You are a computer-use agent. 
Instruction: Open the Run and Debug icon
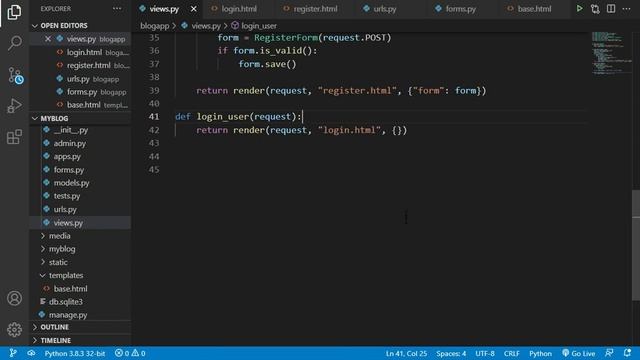pyautogui.click(x=14, y=106)
